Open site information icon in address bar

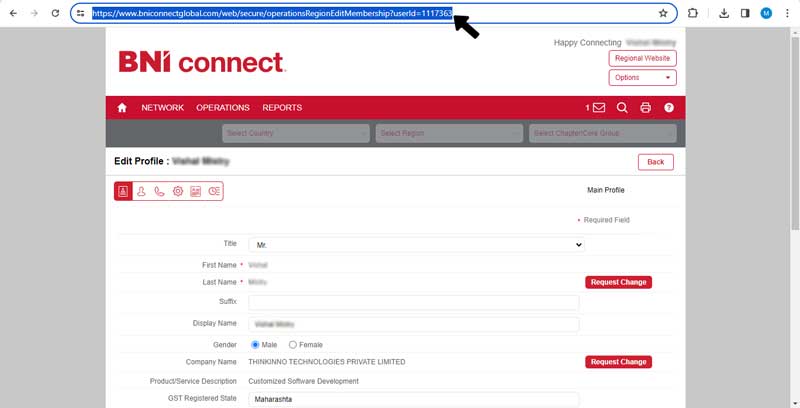[x=81, y=13]
